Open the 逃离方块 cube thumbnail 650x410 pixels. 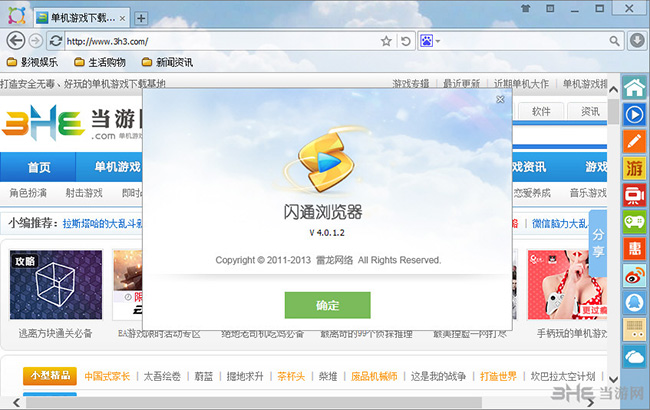tap(56, 284)
